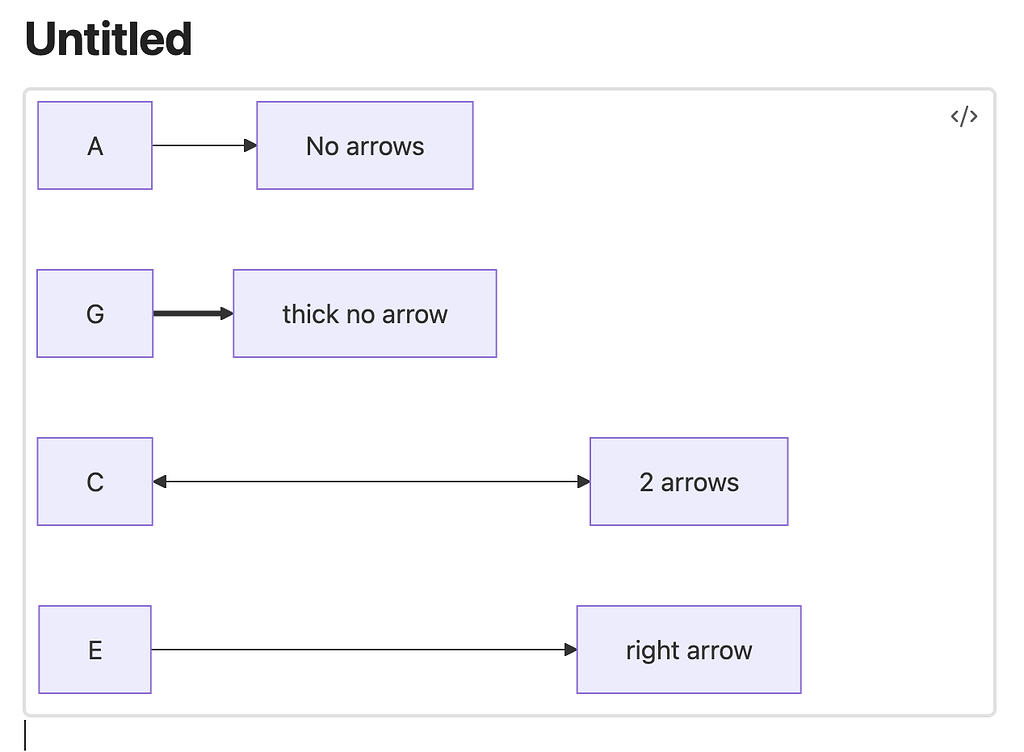Click the right arrow node
This screenshot has height=752, width=1024.
(x=688, y=649)
